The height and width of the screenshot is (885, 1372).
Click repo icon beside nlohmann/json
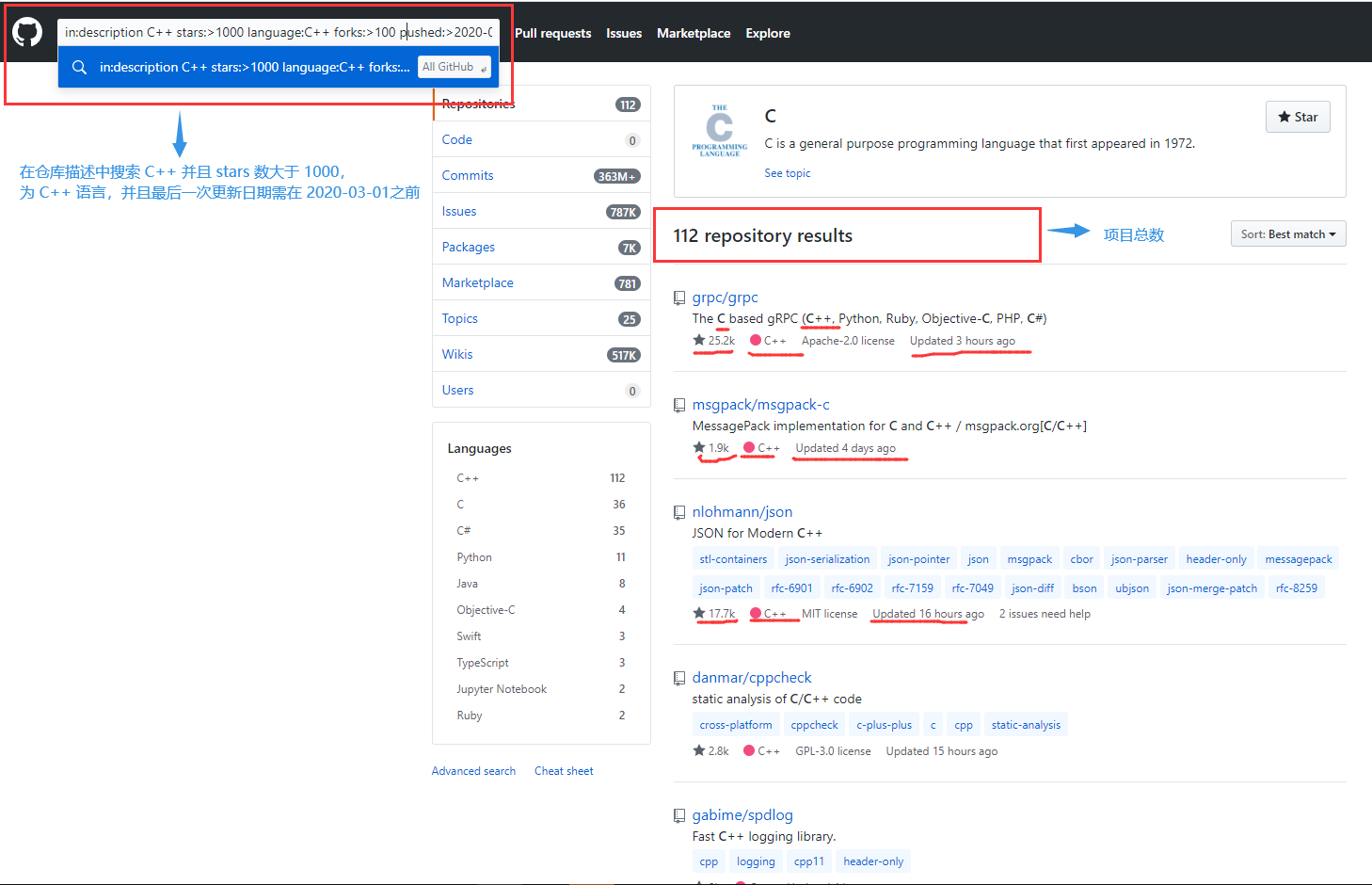click(679, 512)
